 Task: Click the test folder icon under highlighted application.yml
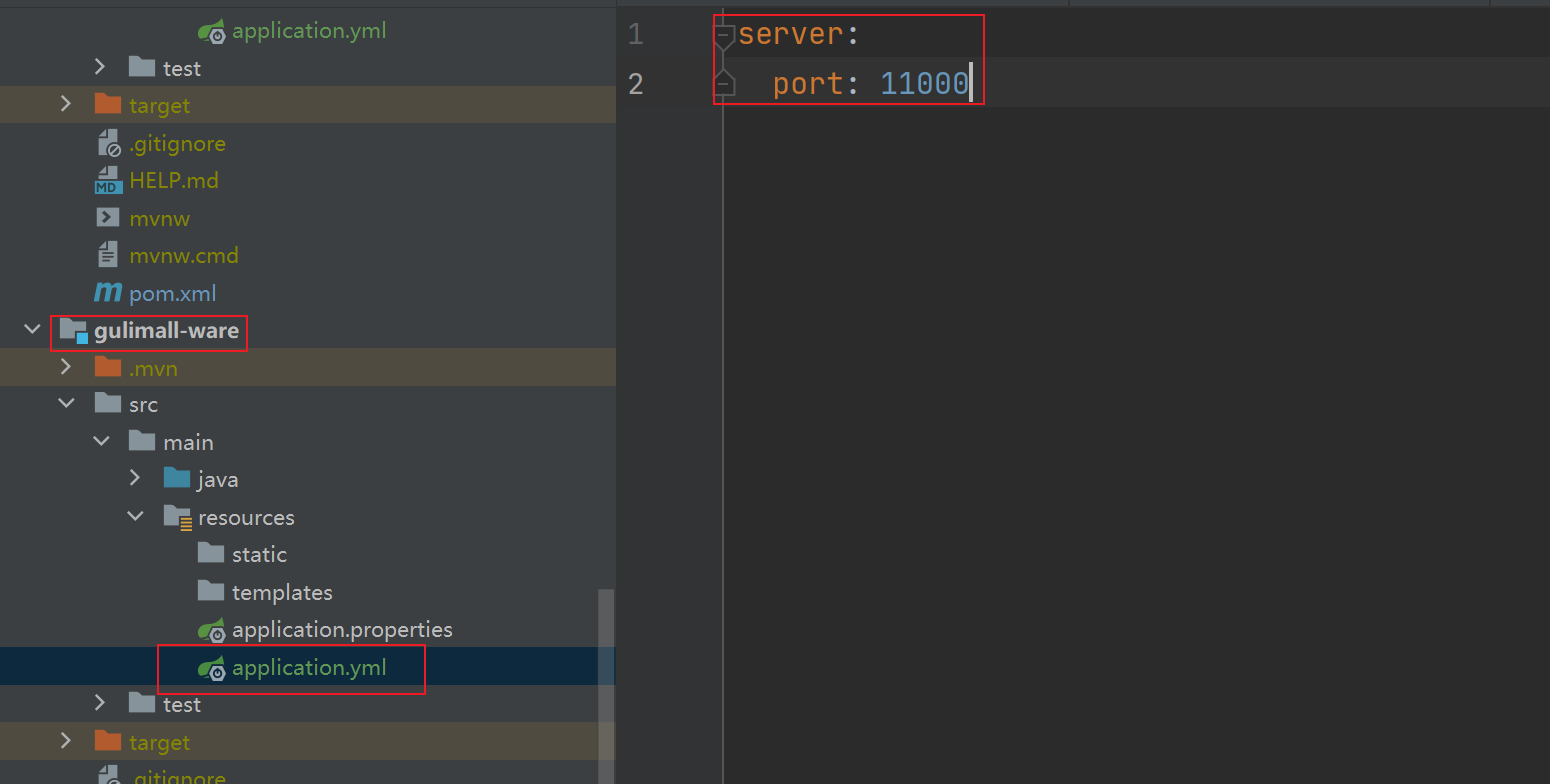(142, 704)
